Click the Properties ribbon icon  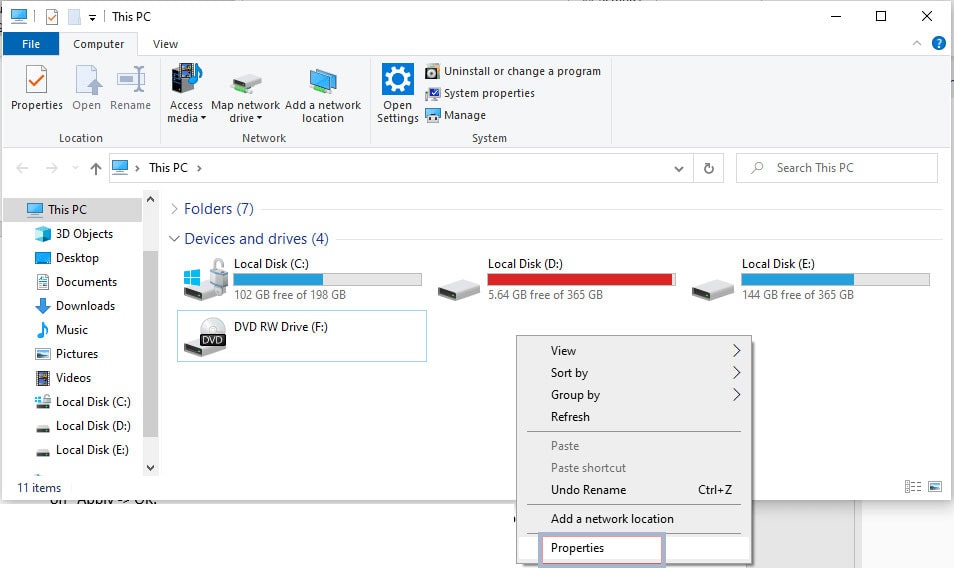point(36,88)
